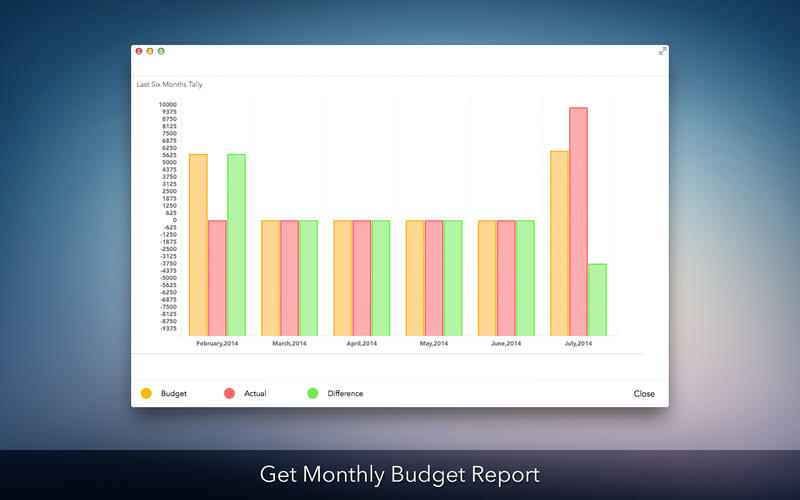
Task: Select the April 2014 red actual bar
Action: click(362, 278)
